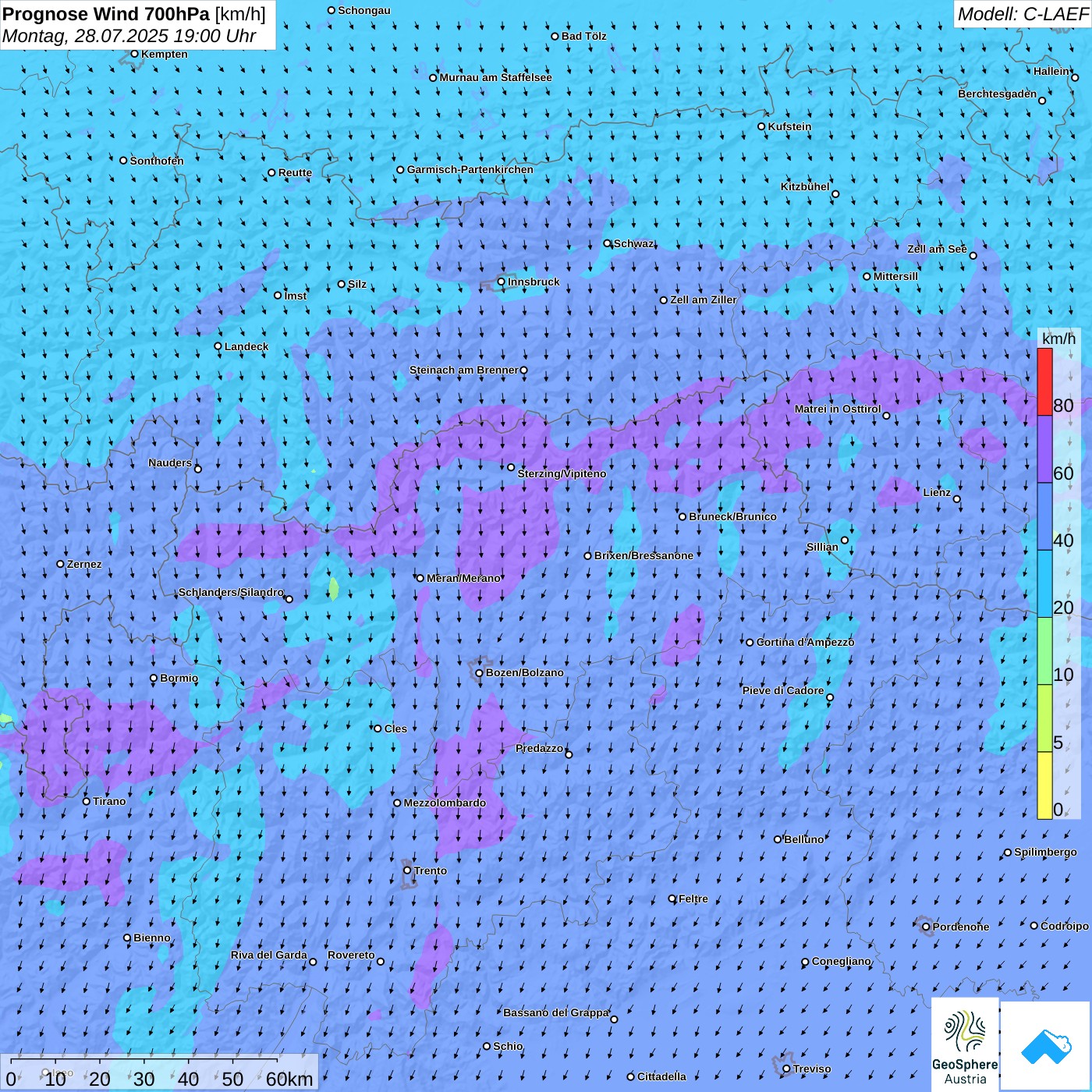
Task: Click the 'Meran/Merano' label
Action: point(463,578)
